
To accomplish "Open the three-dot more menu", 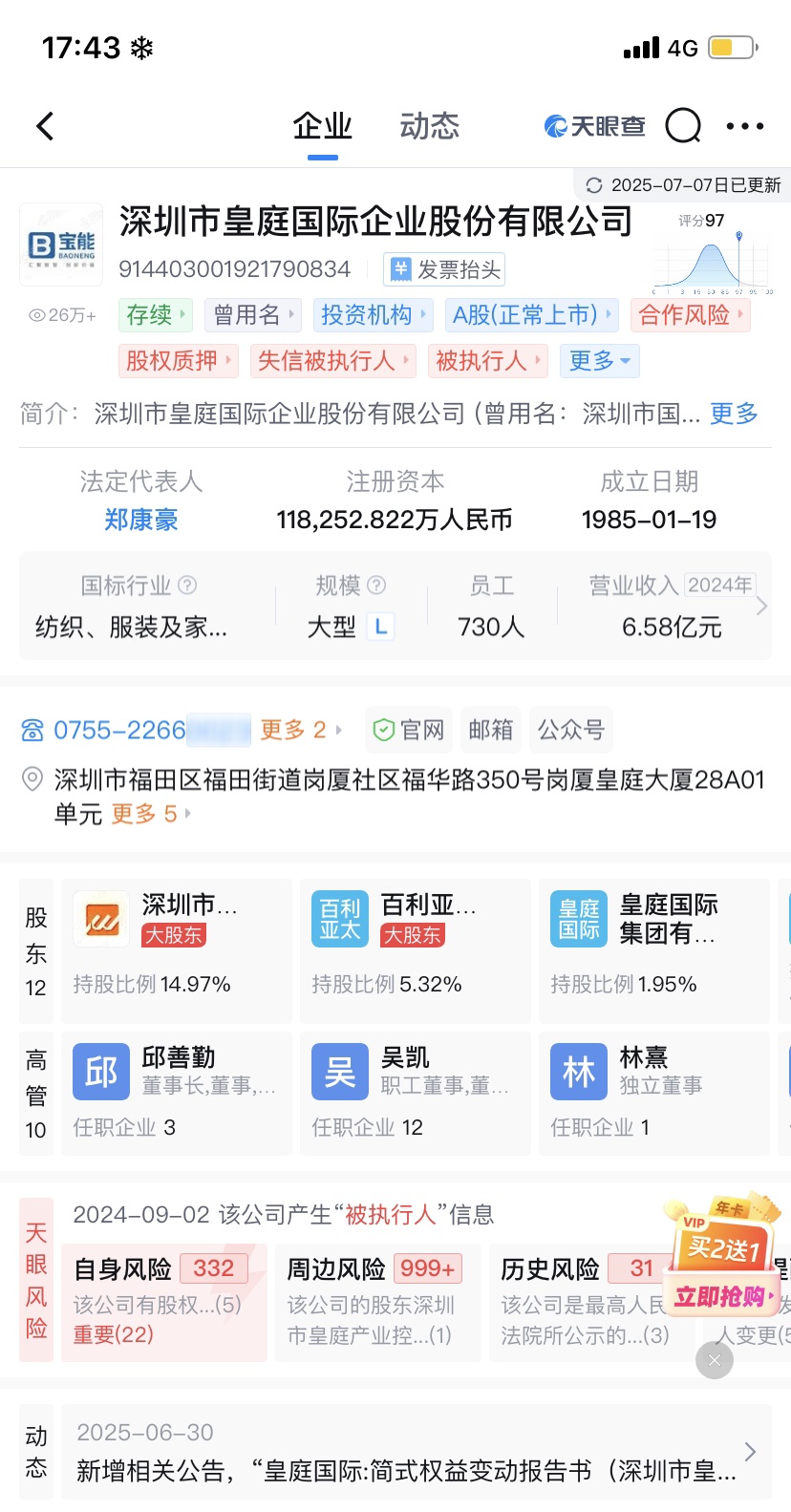I will point(745,126).
